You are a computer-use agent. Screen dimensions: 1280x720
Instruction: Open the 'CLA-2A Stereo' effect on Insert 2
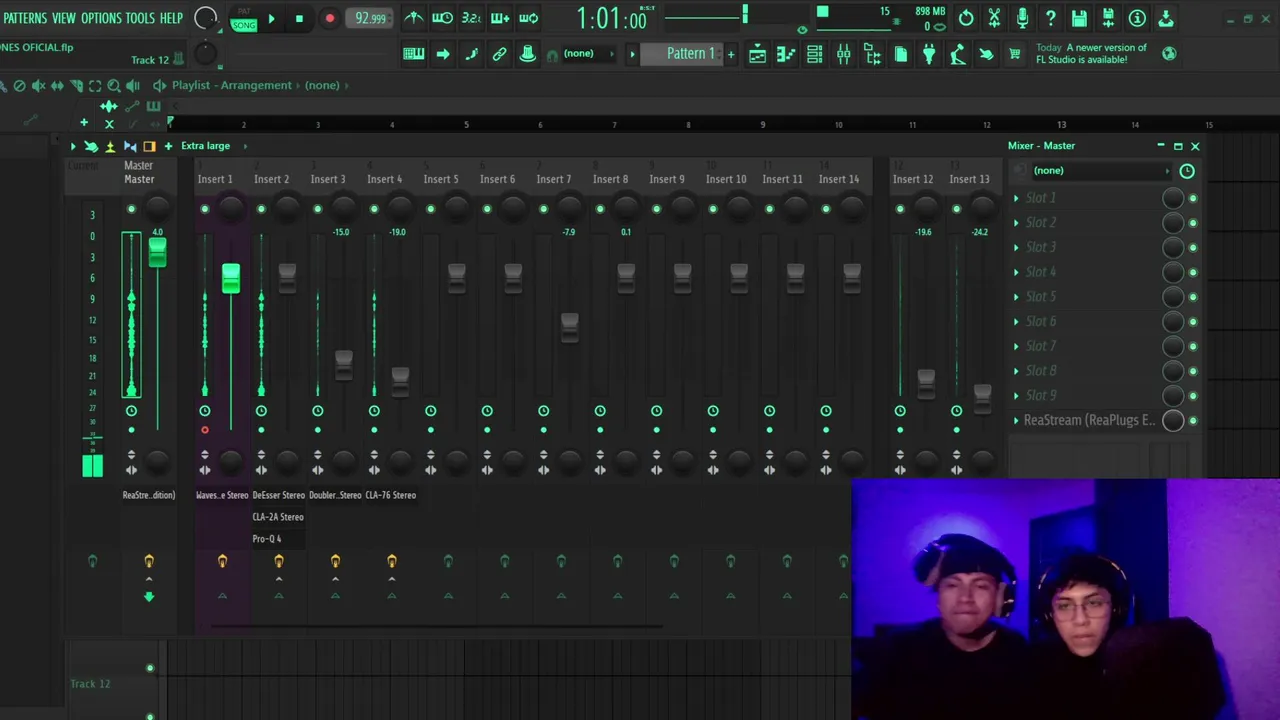click(278, 517)
